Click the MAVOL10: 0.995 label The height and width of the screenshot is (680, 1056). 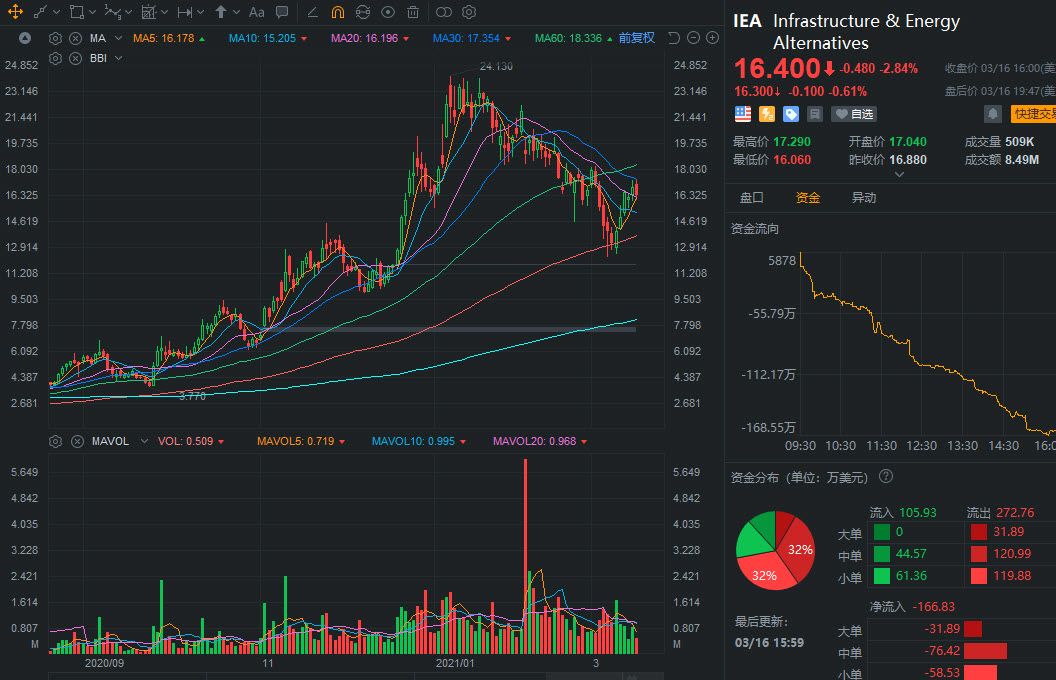[414, 442]
